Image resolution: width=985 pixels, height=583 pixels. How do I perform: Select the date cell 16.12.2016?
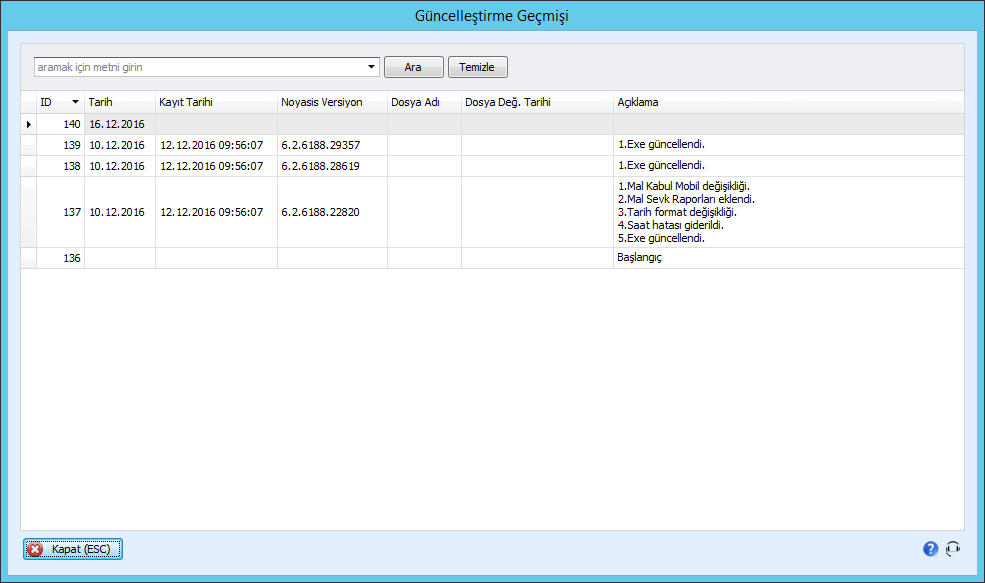[x=120, y=124]
